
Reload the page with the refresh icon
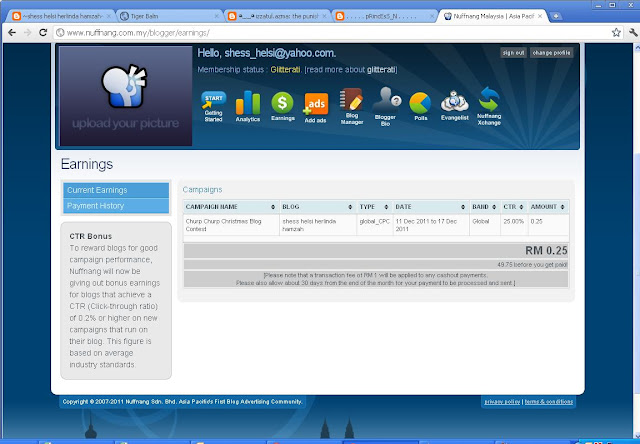[x=43, y=33]
